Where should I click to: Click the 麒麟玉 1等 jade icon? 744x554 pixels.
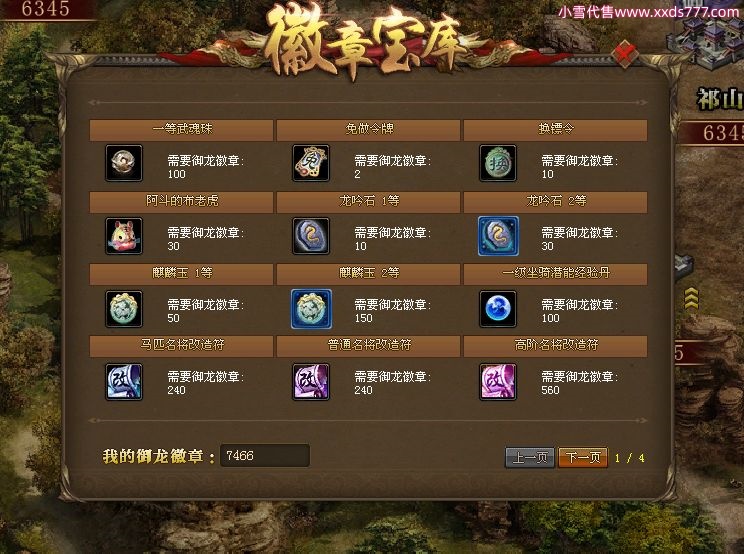coord(123,309)
